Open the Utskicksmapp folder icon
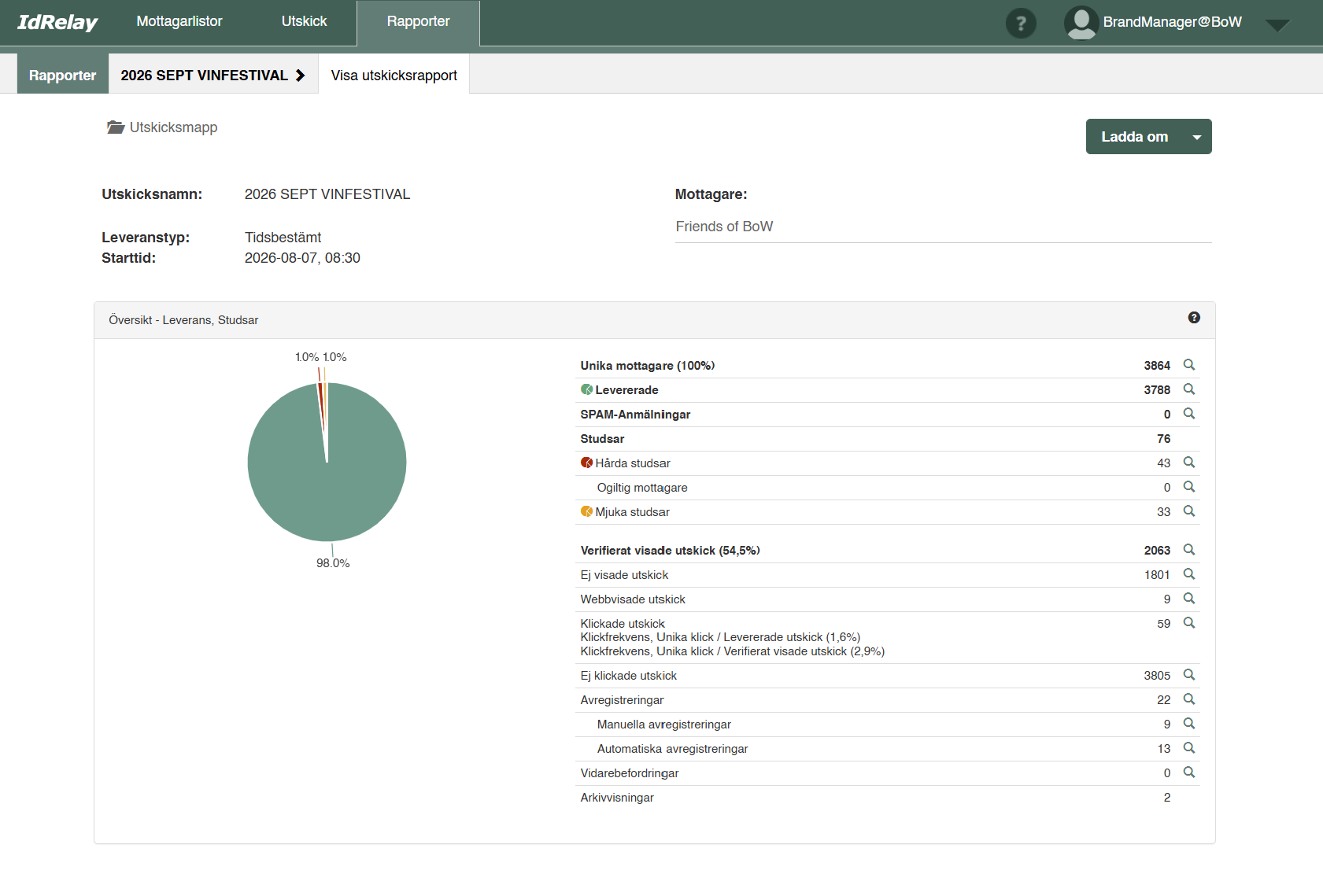This screenshot has height=896, width=1323. 116,127
